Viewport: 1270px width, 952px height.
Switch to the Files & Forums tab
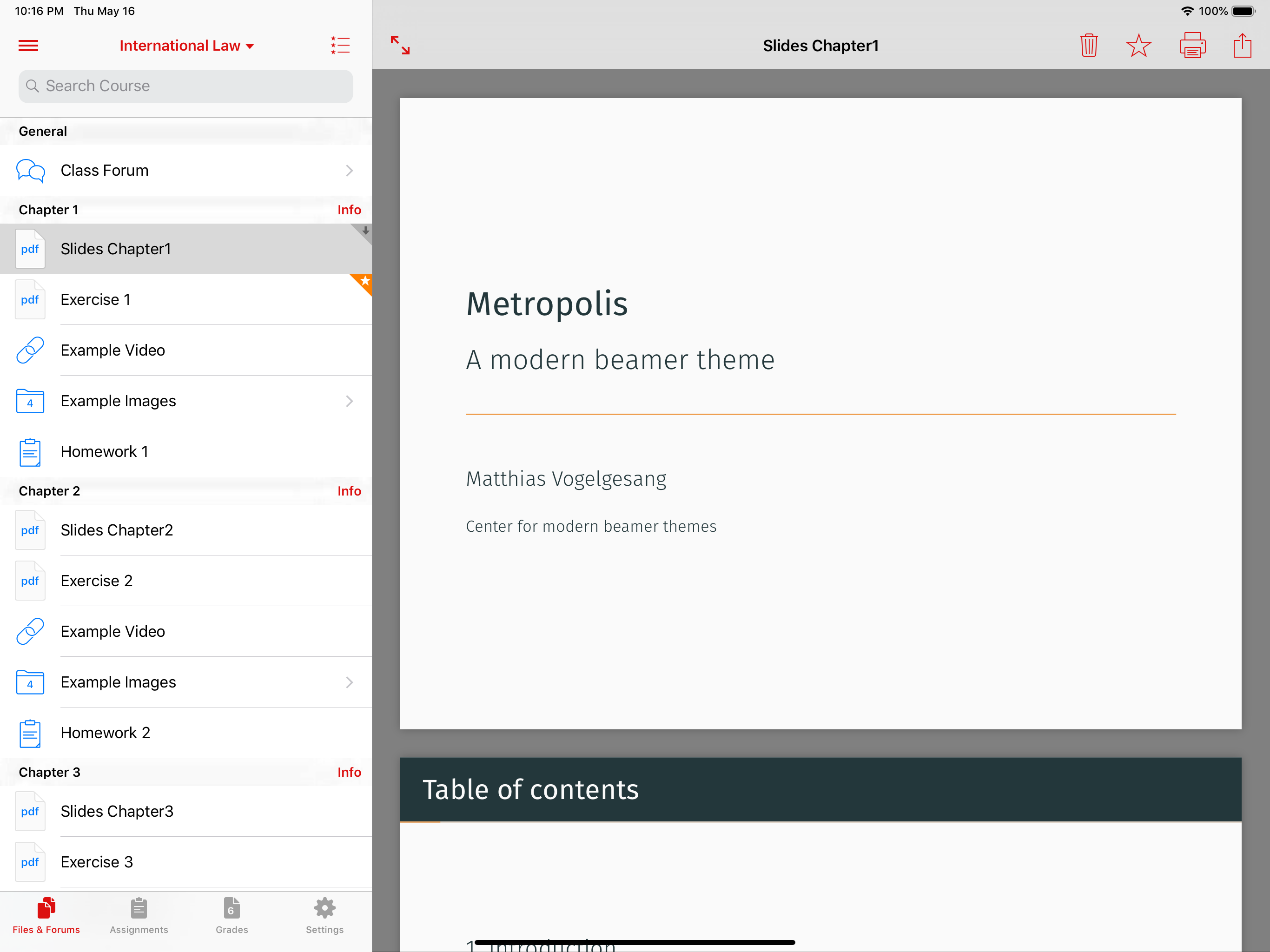pyautogui.click(x=46, y=916)
